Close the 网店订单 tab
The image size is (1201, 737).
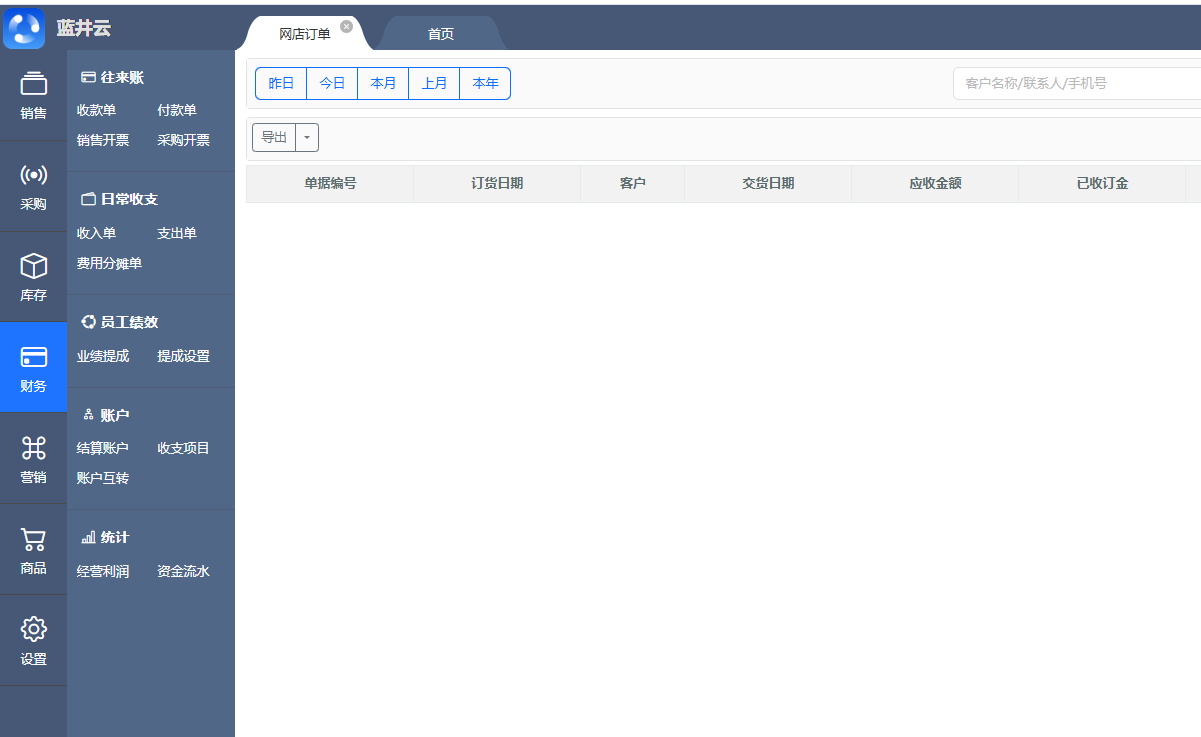(346, 26)
